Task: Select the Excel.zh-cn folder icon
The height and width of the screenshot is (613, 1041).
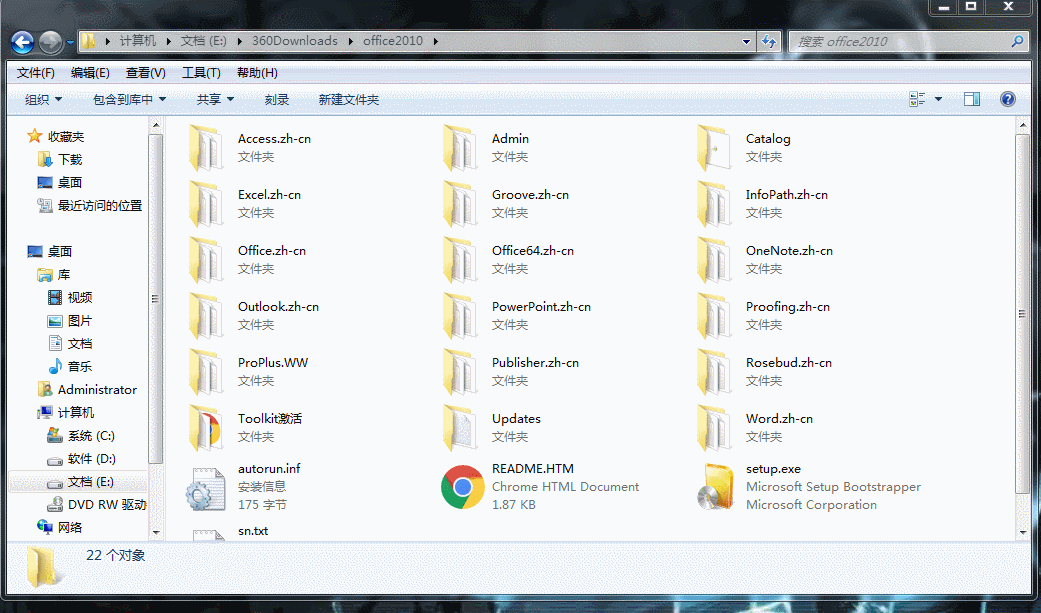Action: [206, 204]
